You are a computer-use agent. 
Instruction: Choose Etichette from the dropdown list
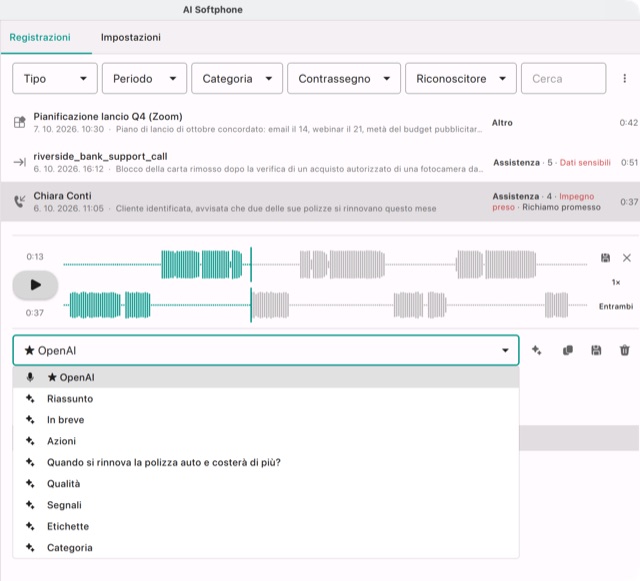[266, 526]
